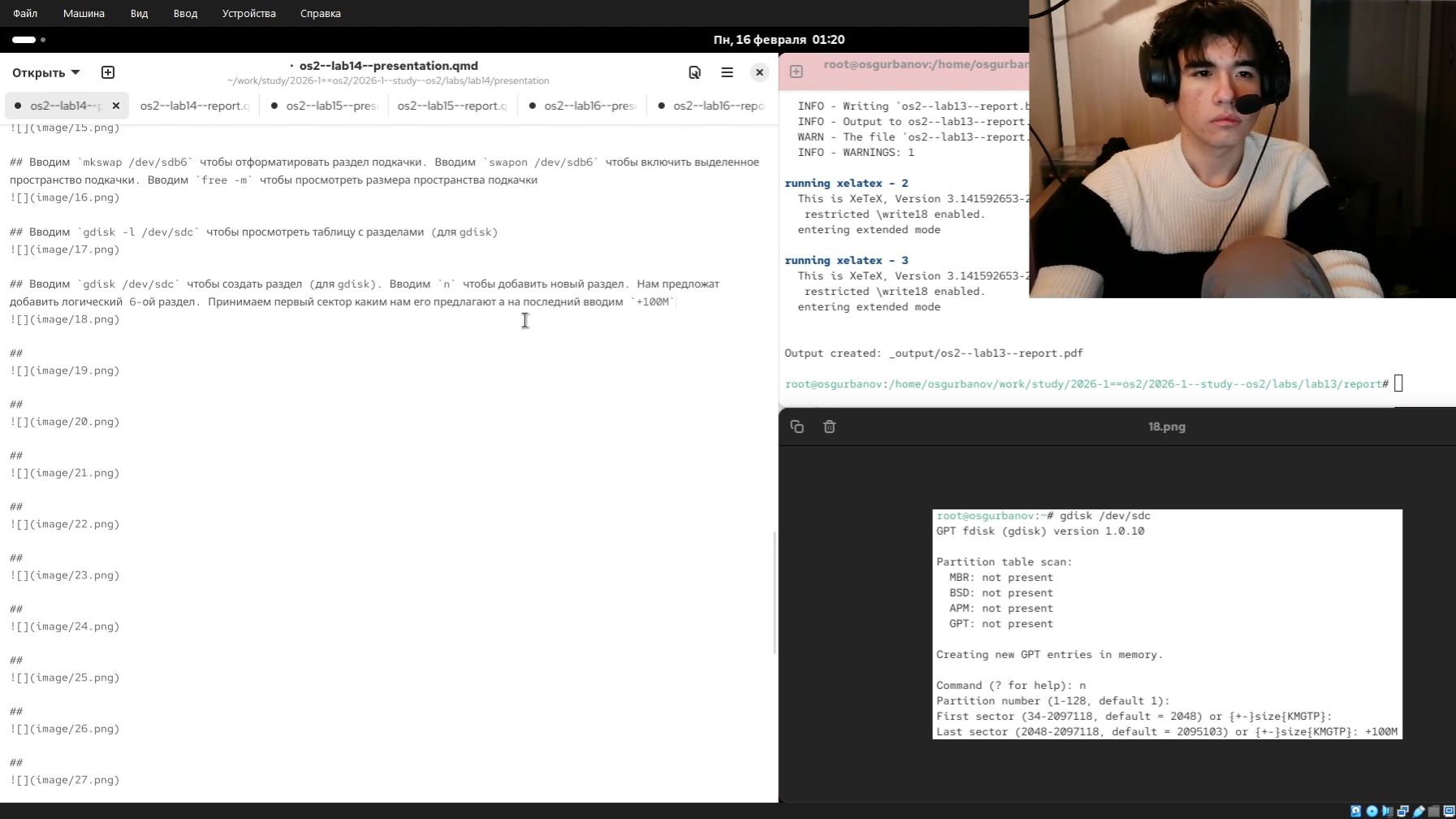
Task: Place cursor on ![](image/16.png) line
Action: [x=65, y=197]
